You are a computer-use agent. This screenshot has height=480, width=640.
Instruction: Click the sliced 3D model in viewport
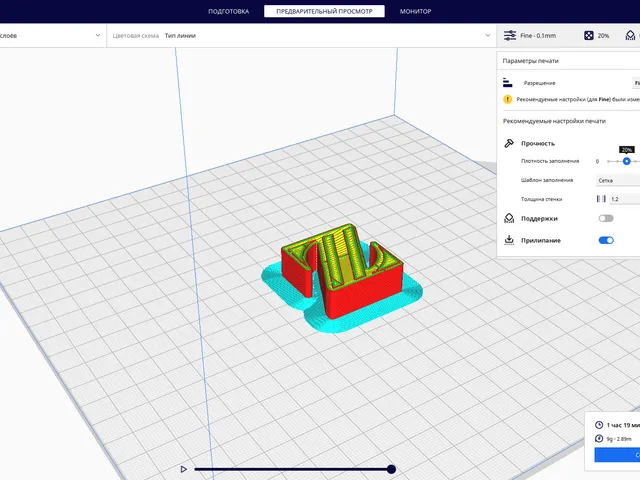pyautogui.click(x=342, y=271)
